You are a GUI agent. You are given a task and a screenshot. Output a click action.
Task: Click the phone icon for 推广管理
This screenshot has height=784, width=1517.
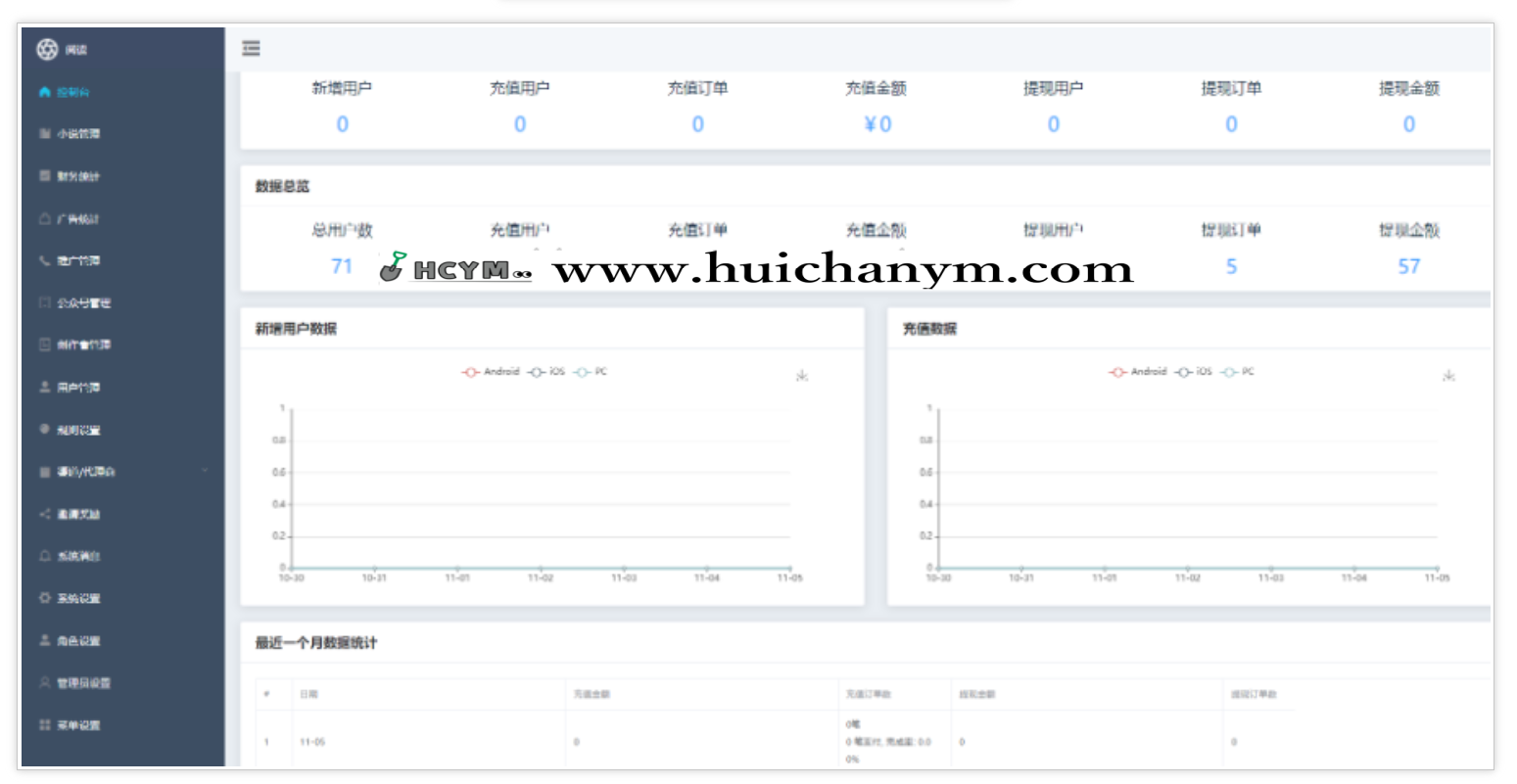[x=44, y=261]
